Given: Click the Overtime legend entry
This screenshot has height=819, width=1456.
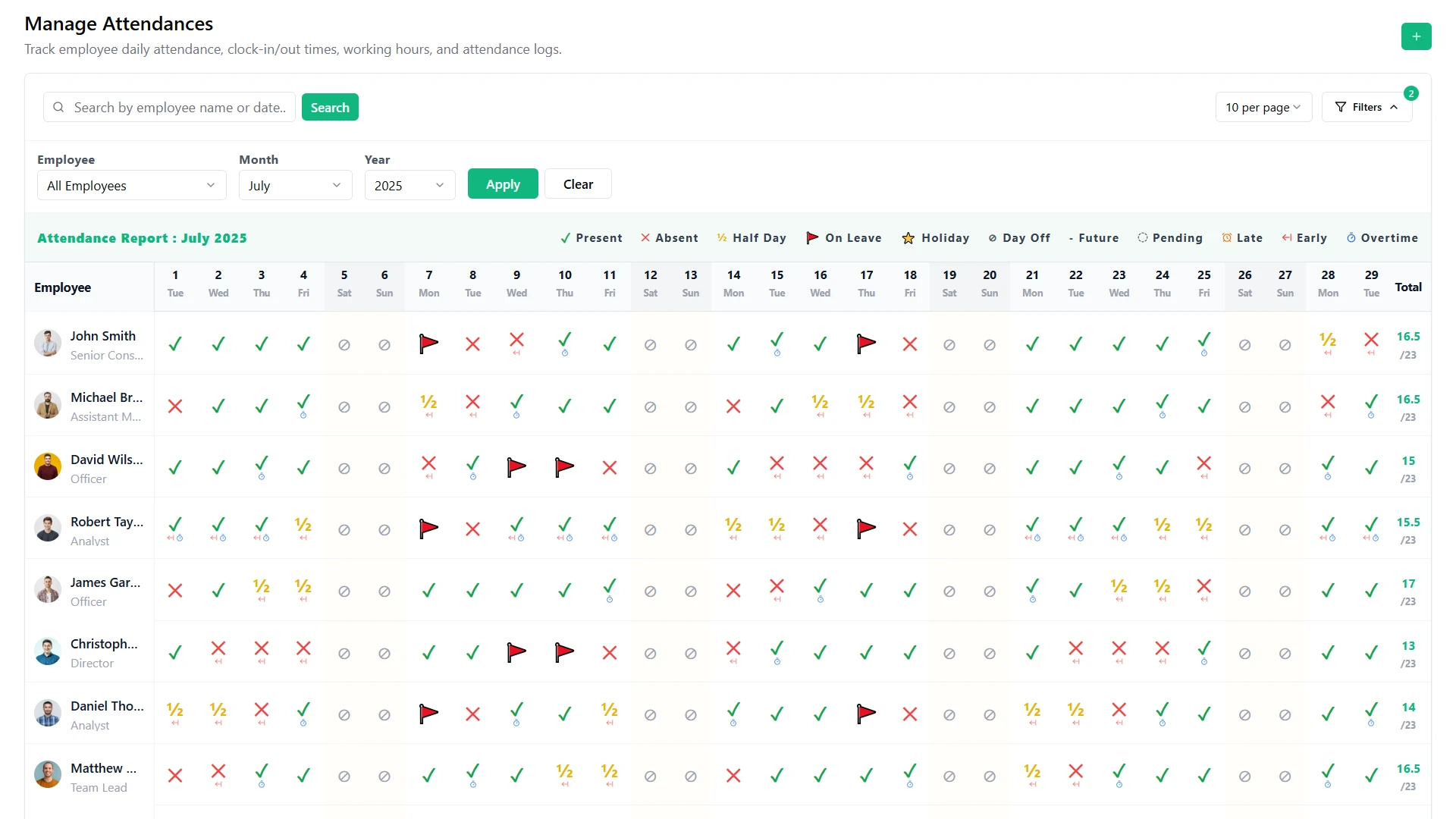Looking at the screenshot, I should (1382, 237).
